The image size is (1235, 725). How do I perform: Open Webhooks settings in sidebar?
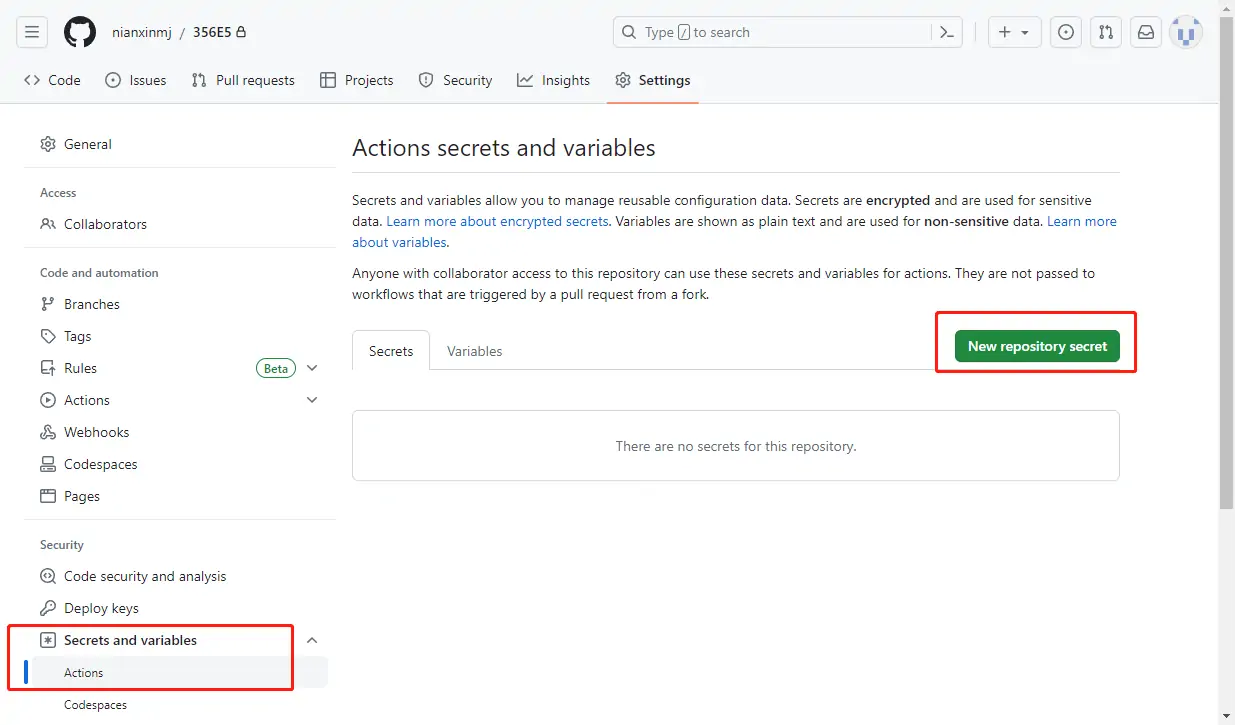[x=96, y=432]
